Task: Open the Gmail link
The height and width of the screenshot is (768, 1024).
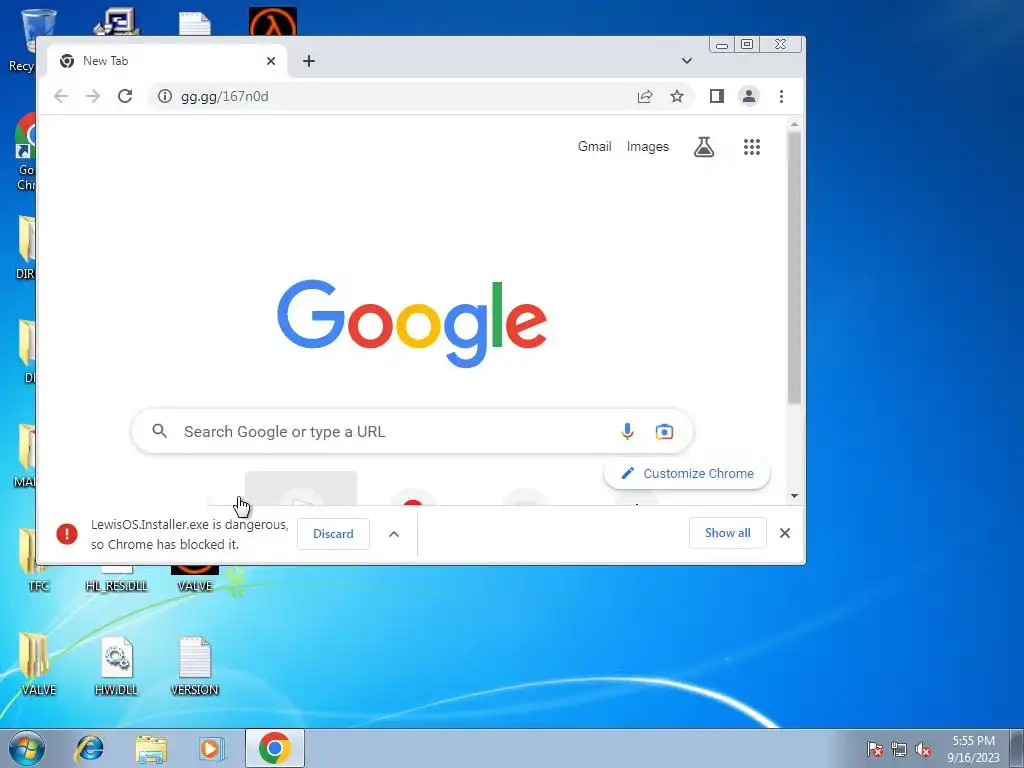Action: pos(594,146)
